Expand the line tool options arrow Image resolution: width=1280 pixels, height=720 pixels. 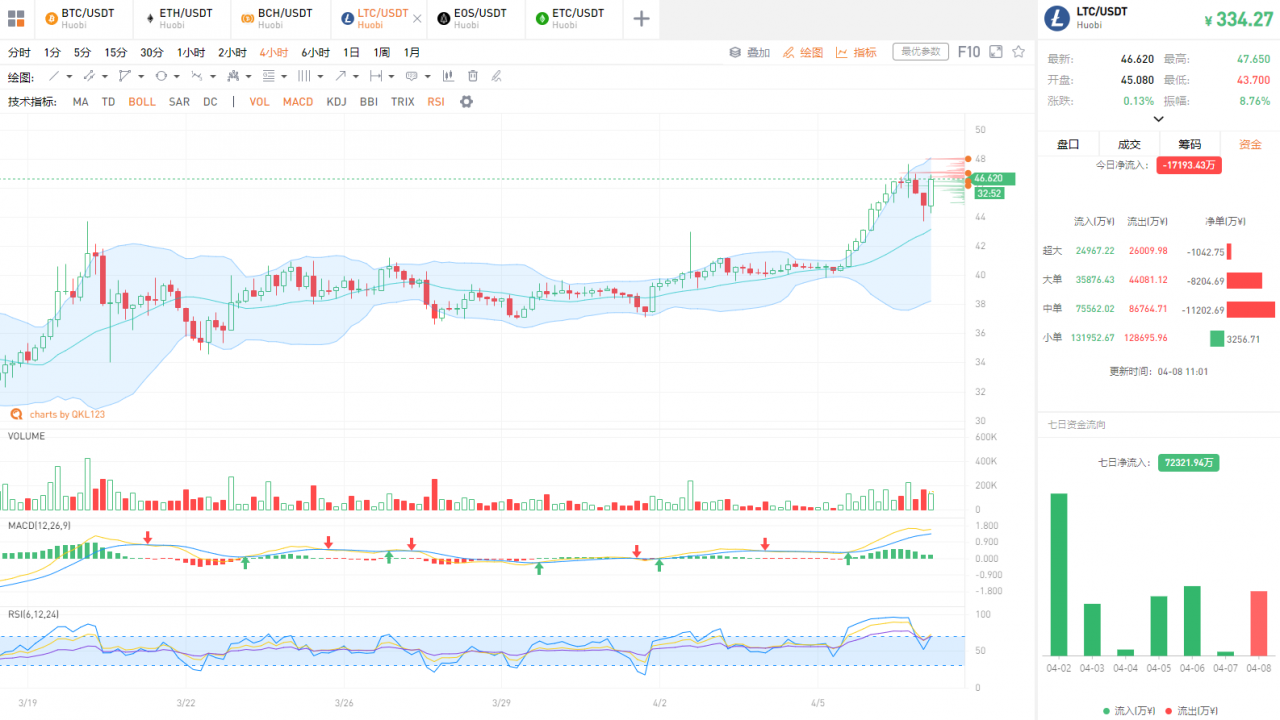pyautogui.click(x=70, y=77)
